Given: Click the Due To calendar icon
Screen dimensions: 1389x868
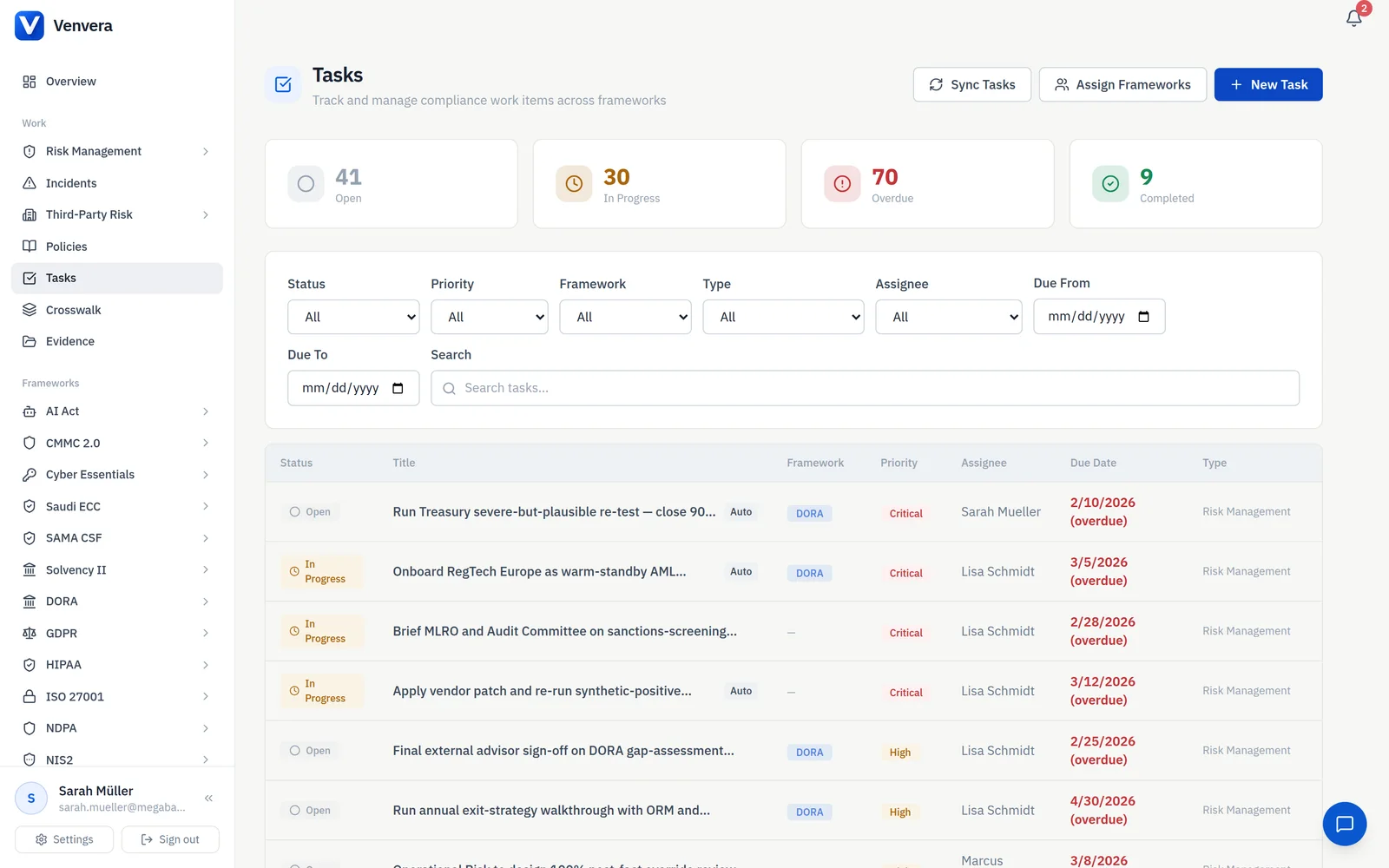Looking at the screenshot, I should click(x=398, y=388).
